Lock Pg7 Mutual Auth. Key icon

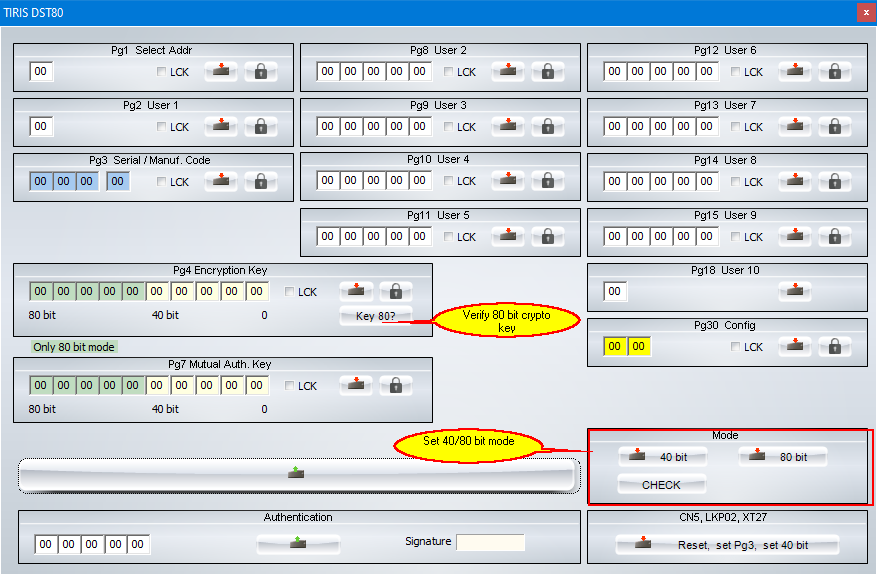395,385
